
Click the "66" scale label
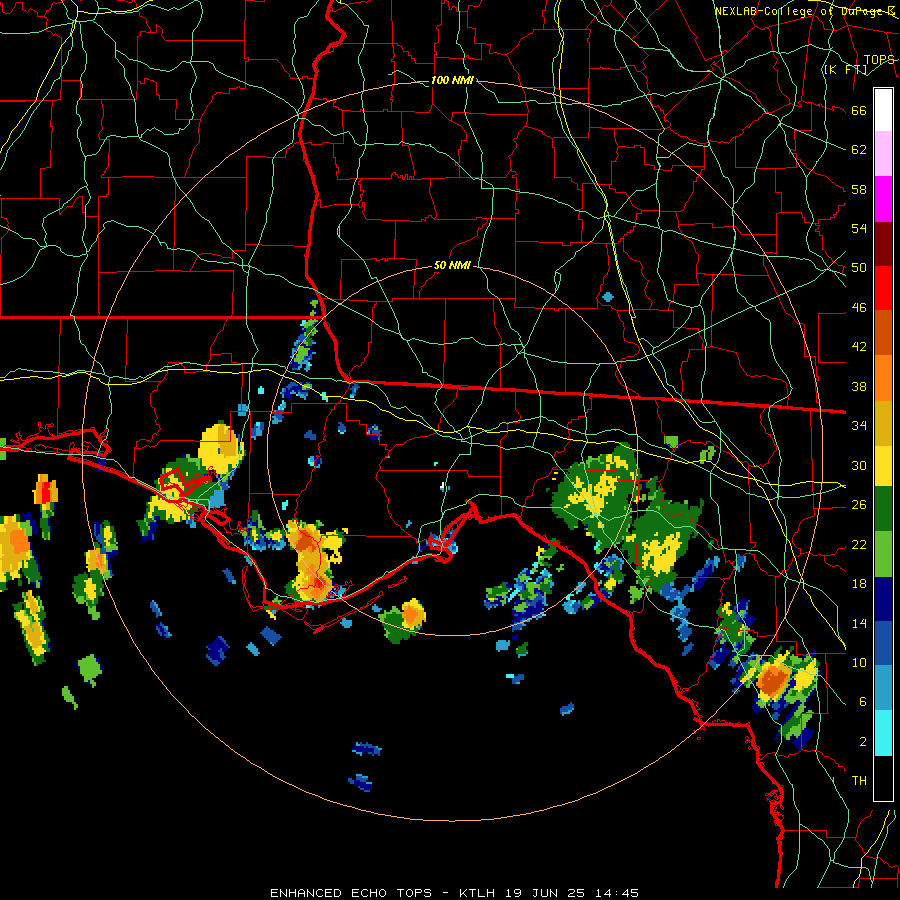click(x=859, y=110)
